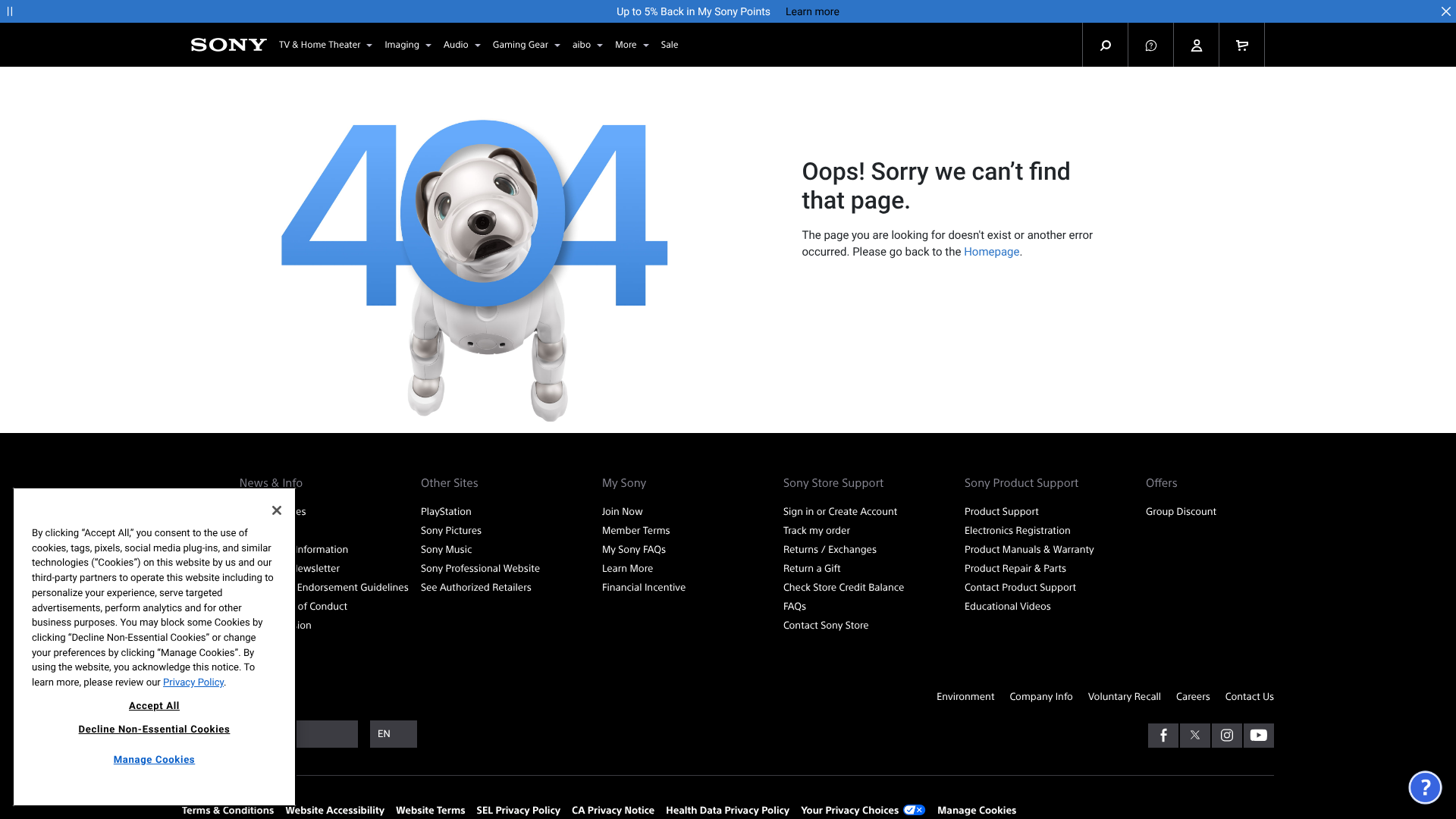Open the aibo navigation menu
The image size is (1456, 819).
[587, 45]
